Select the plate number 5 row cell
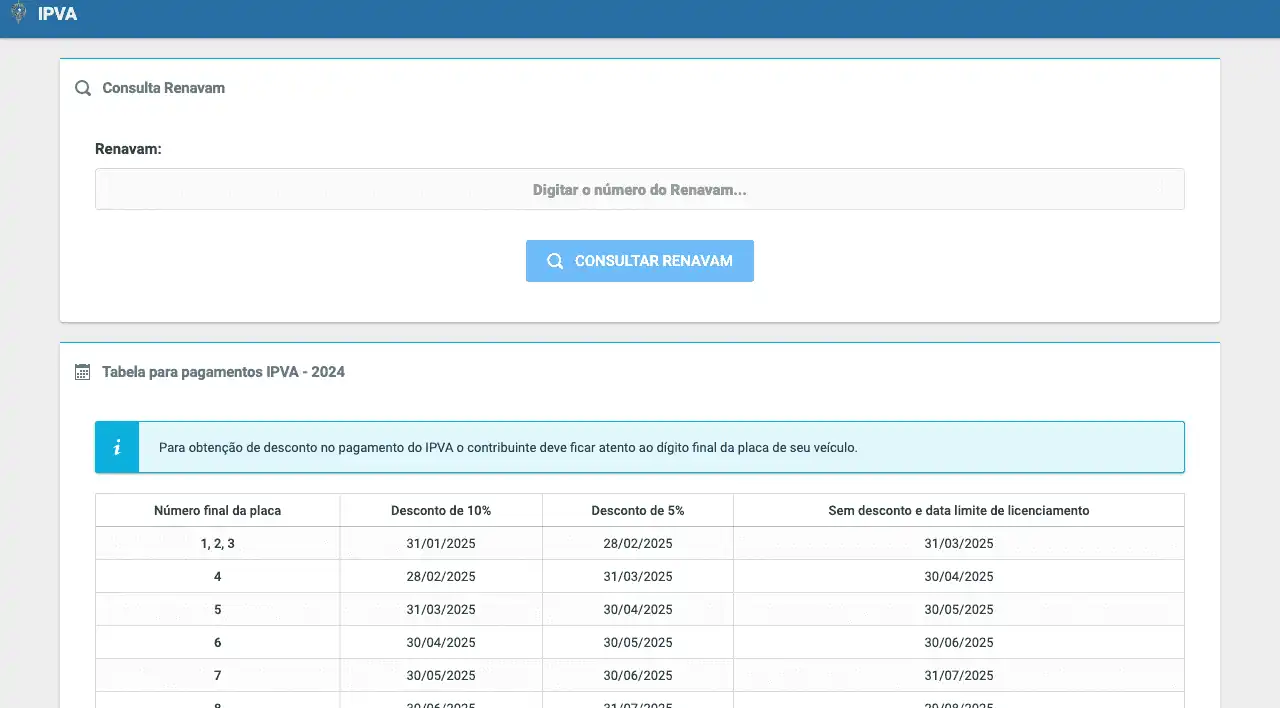 [217, 609]
